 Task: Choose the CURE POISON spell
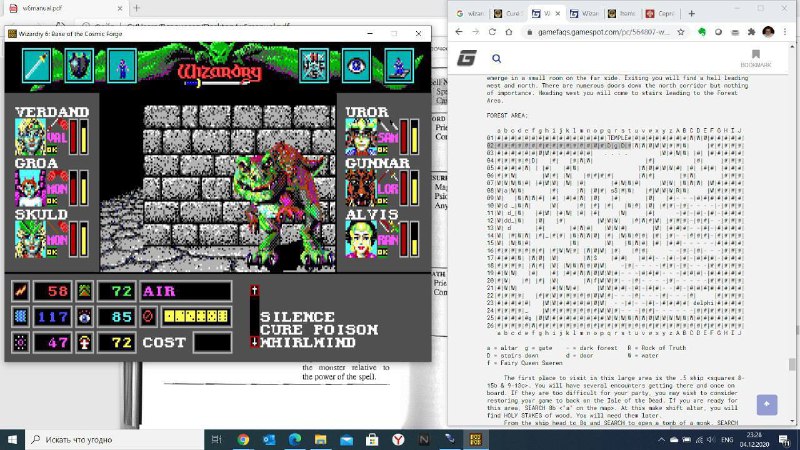point(319,330)
